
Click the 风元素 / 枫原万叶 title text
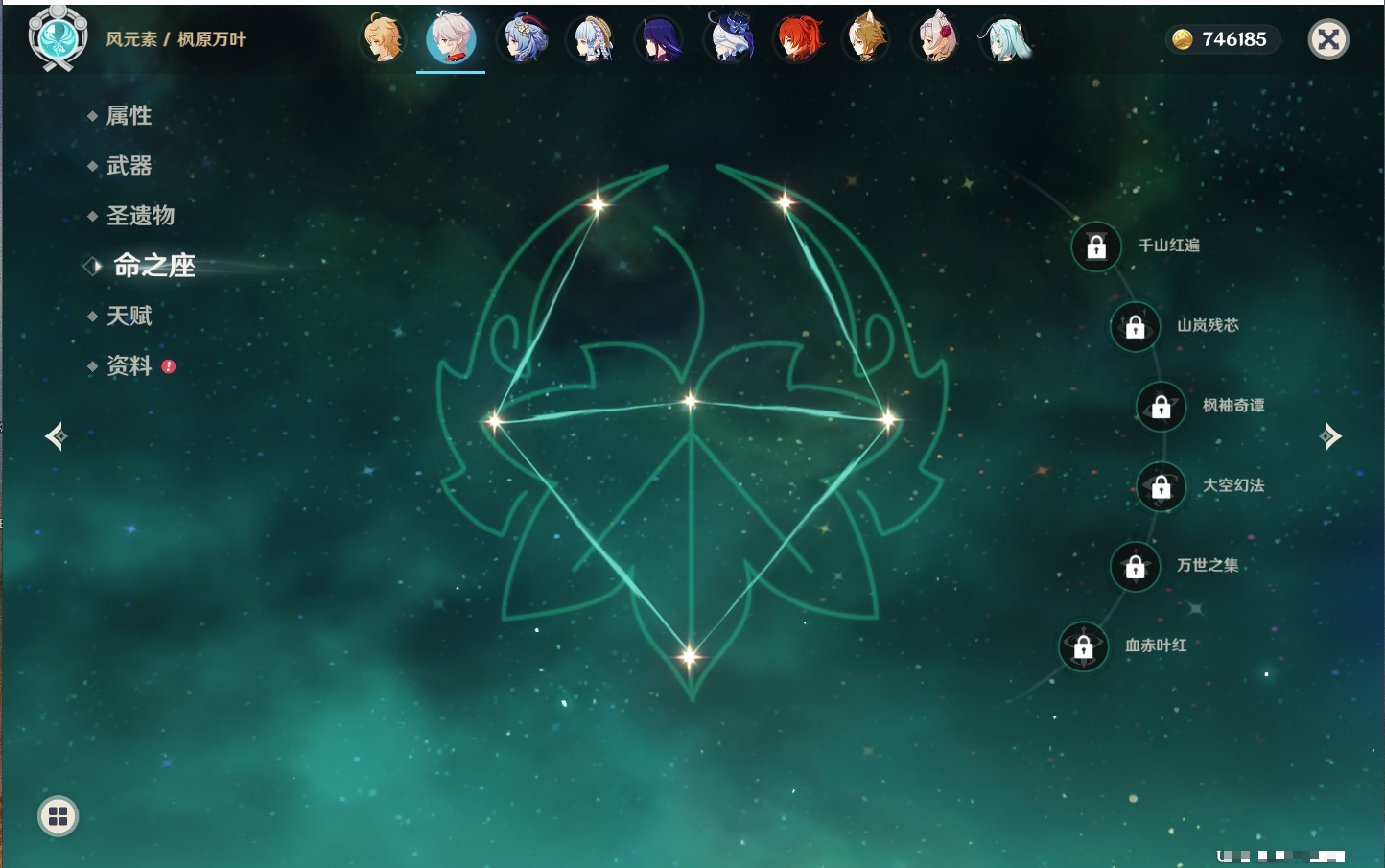[176, 39]
